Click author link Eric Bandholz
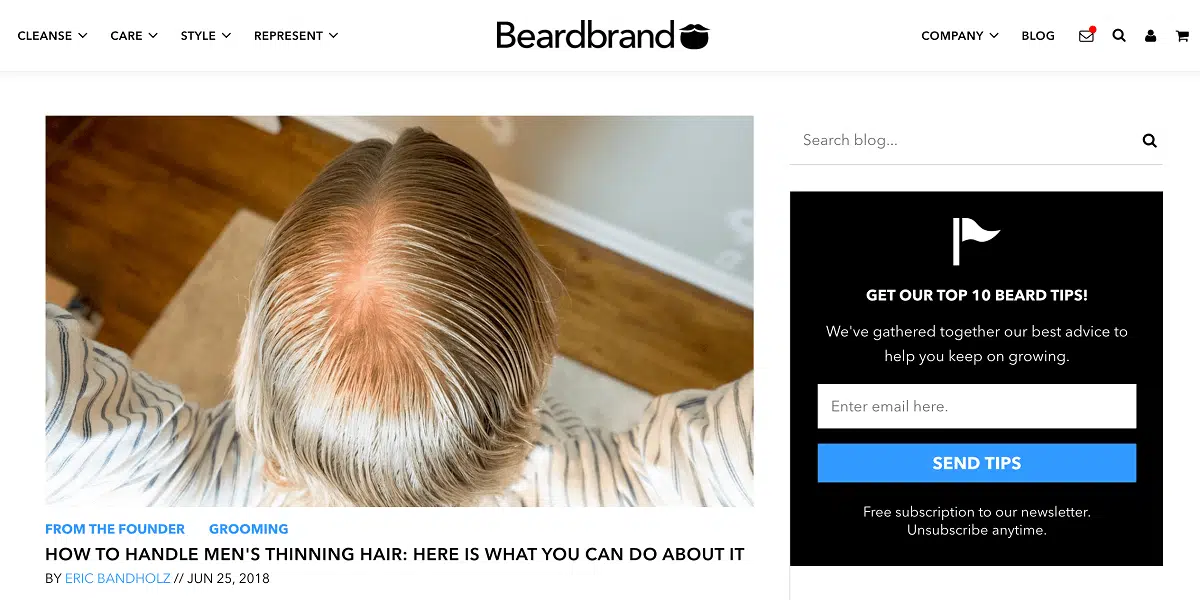 coord(118,578)
